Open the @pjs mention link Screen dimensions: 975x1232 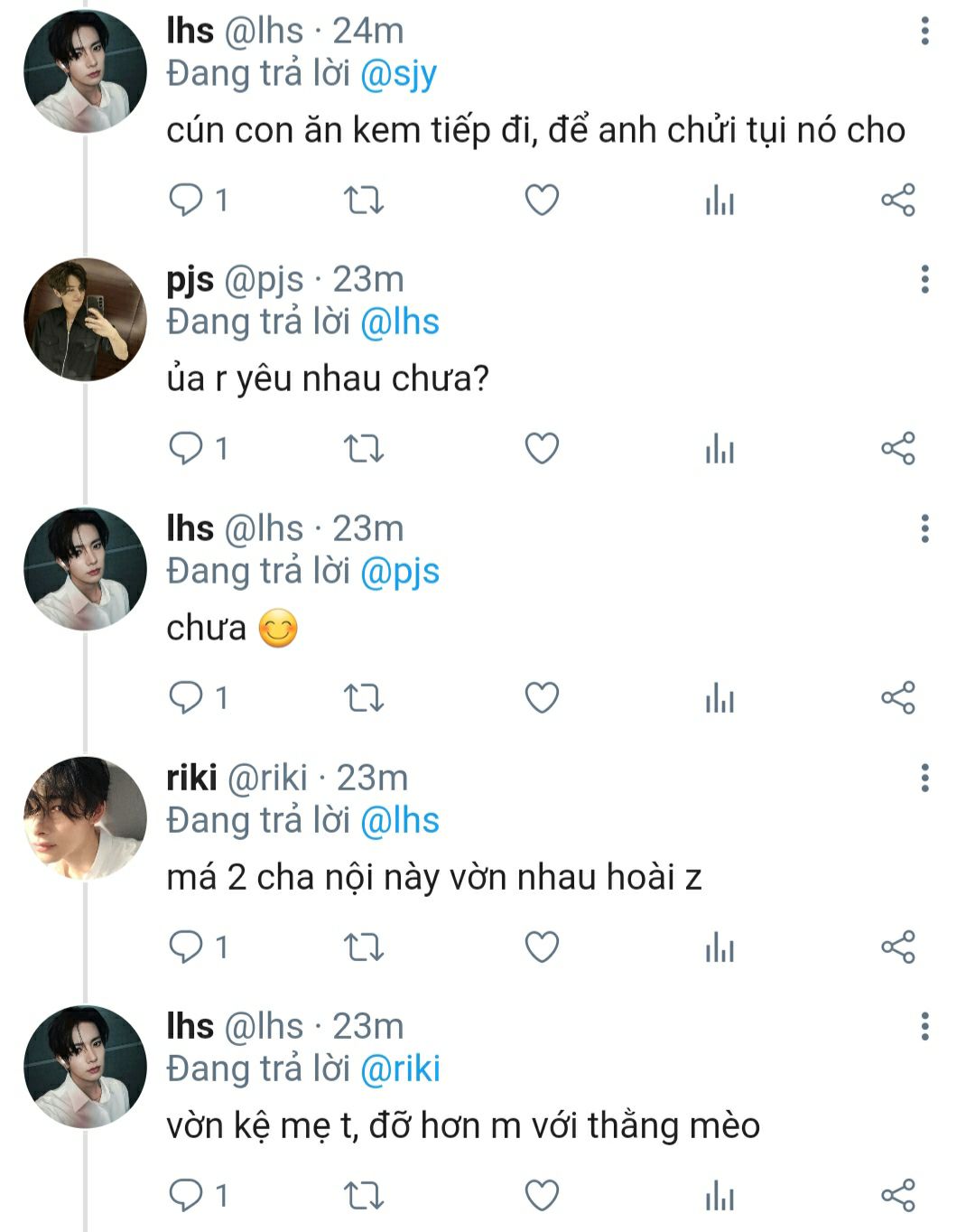pos(400,572)
